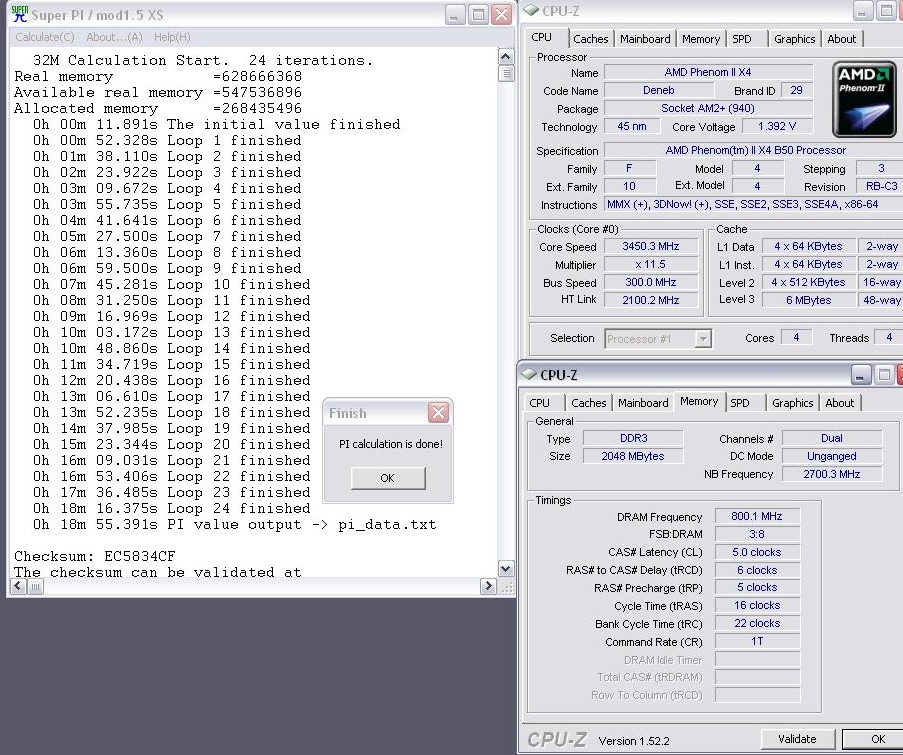Click the vertical scrollbar thumb in Super PI
903x755 pixels.
[x=505, y=73]
